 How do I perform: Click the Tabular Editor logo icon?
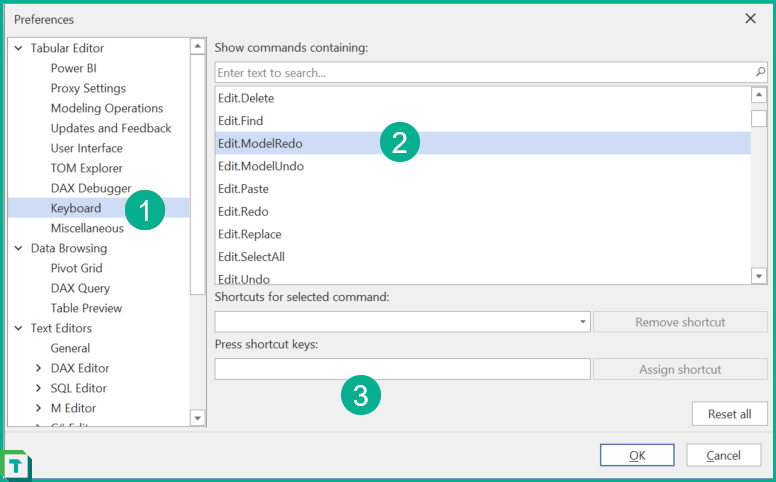click(x=16, y=466)
